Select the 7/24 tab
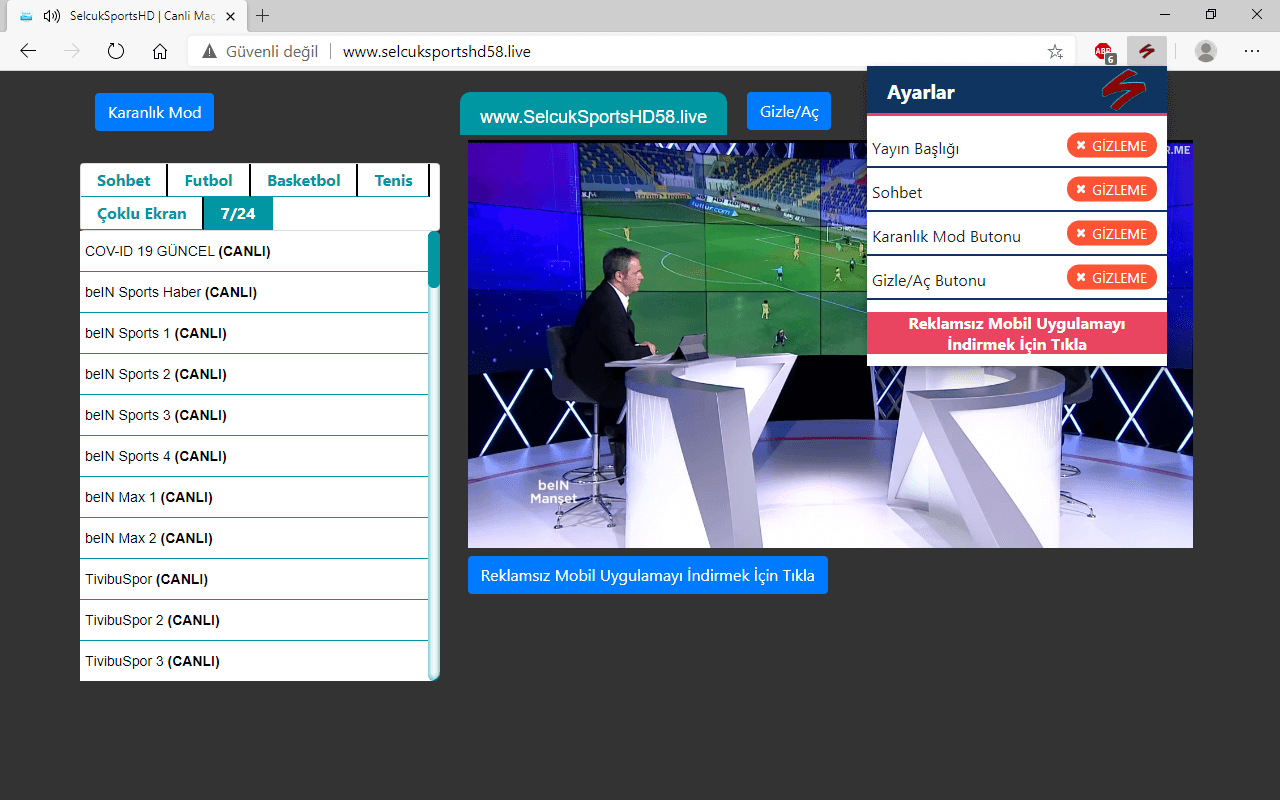1280x800 pixels. [238, 213]
